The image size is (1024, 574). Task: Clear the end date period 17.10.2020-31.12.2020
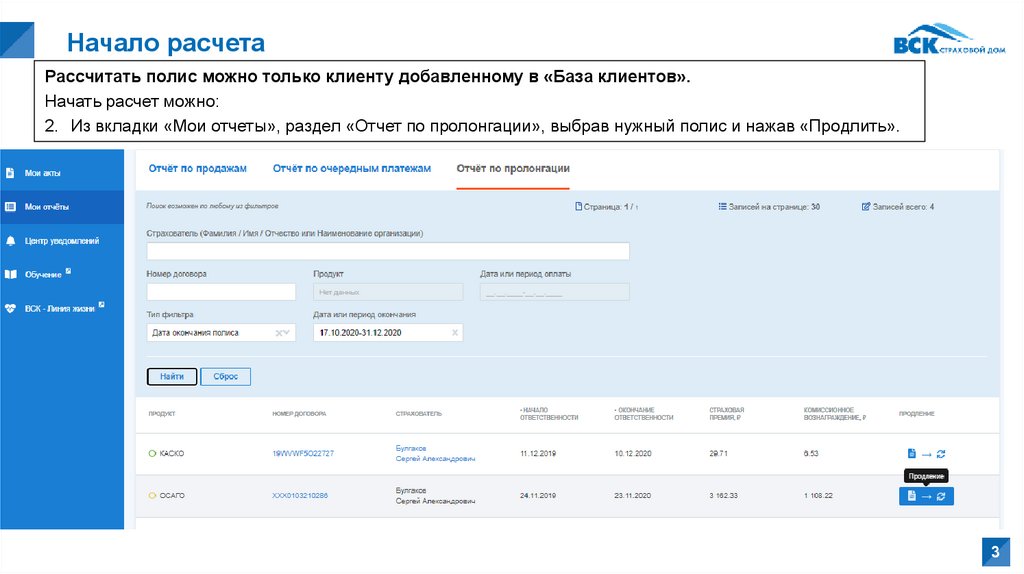[x=455, y=333]
